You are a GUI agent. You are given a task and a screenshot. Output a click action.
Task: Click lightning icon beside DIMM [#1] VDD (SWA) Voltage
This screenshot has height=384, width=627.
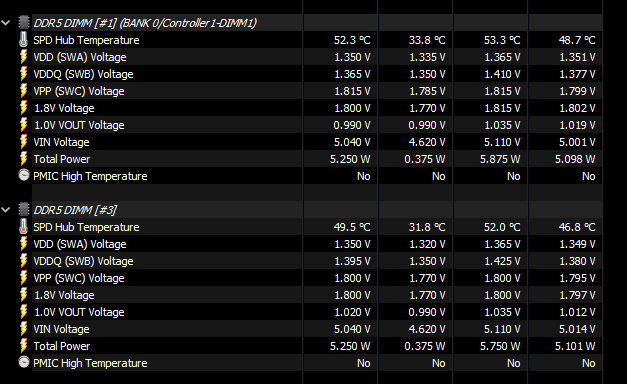click(24, 57)
